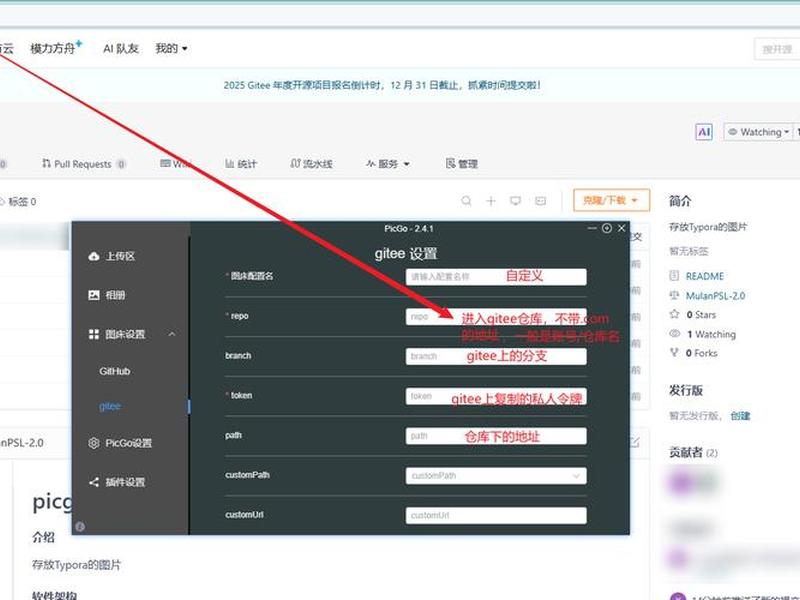Focus the path input field

click(496, 436)
